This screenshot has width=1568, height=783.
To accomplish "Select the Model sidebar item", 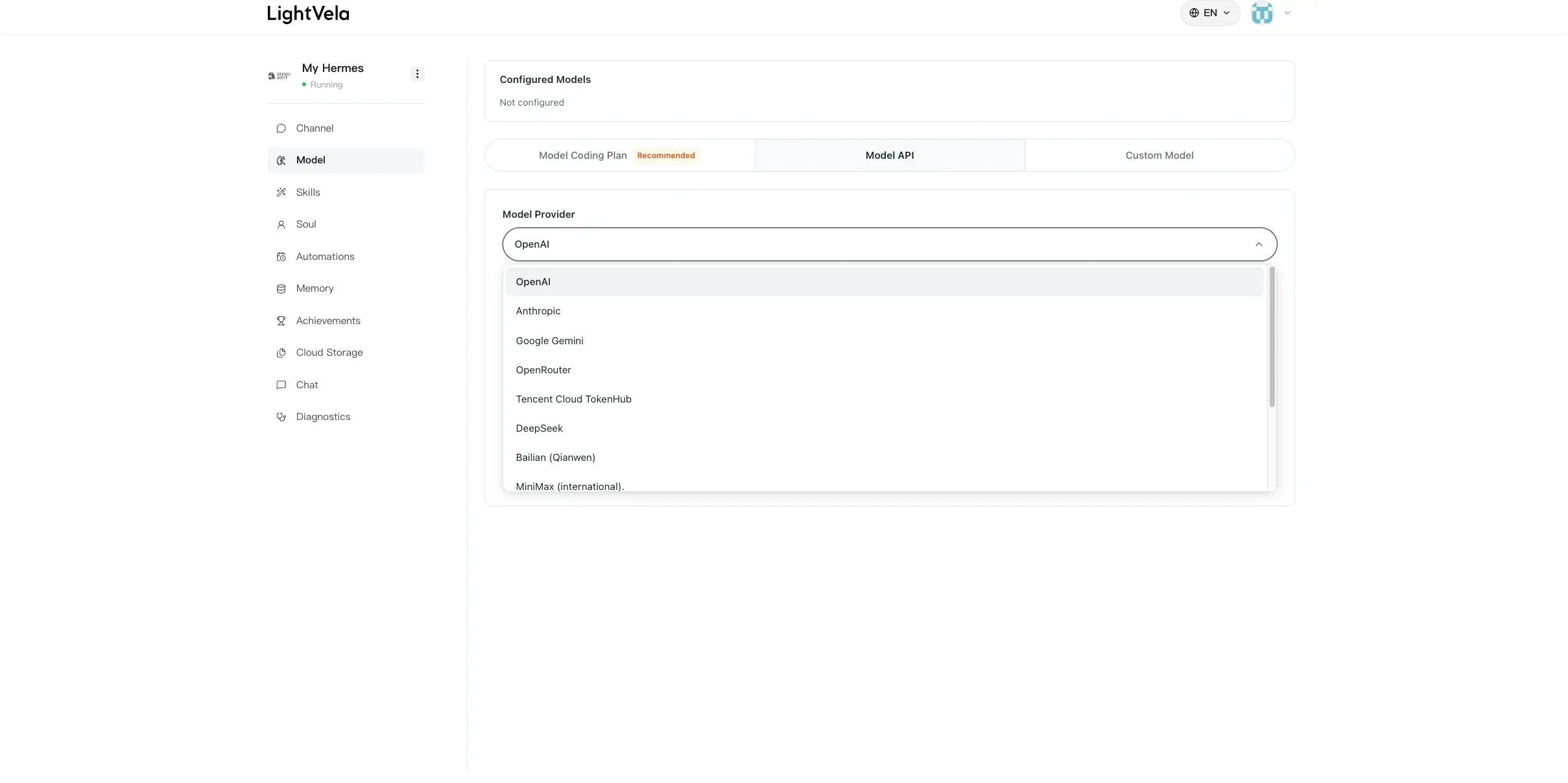I will [x=346, y=160].
